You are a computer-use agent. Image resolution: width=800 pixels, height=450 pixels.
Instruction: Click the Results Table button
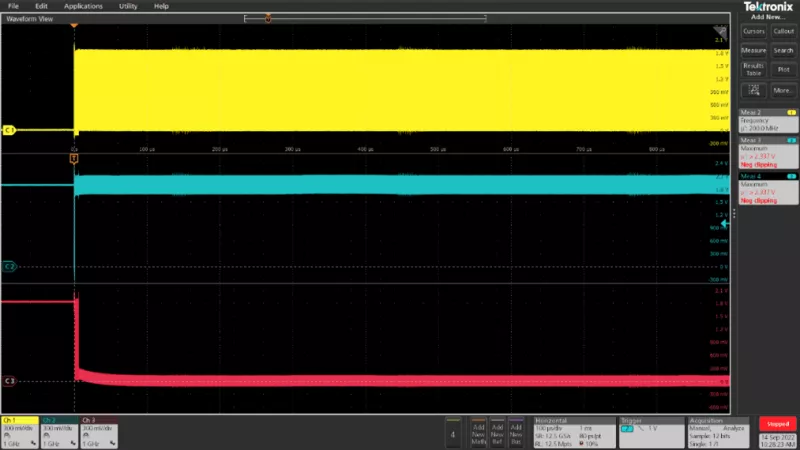click(x=753, y=69)
